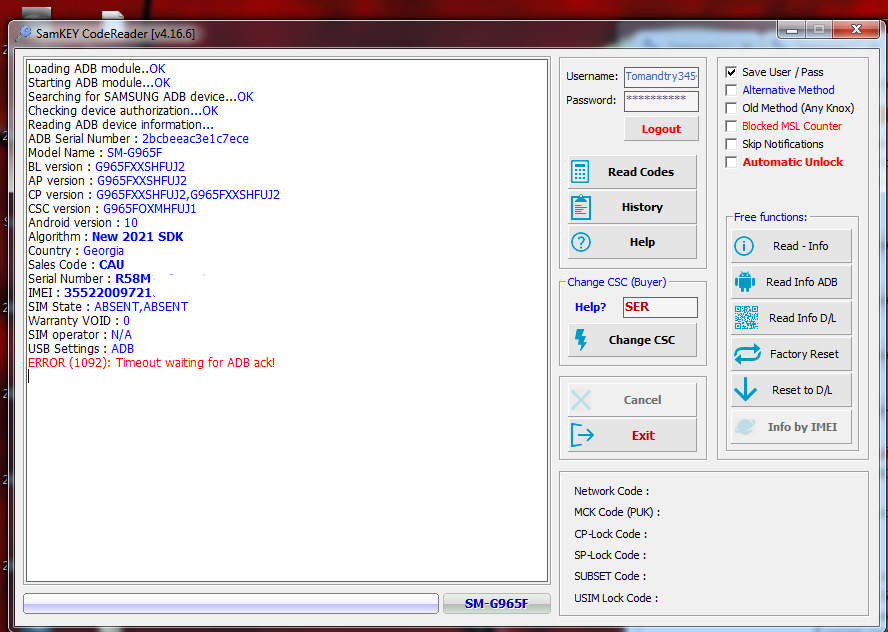Viewport: 888px width, 632px height.
Task: Click the Logout button
Action: pos(661,129)
